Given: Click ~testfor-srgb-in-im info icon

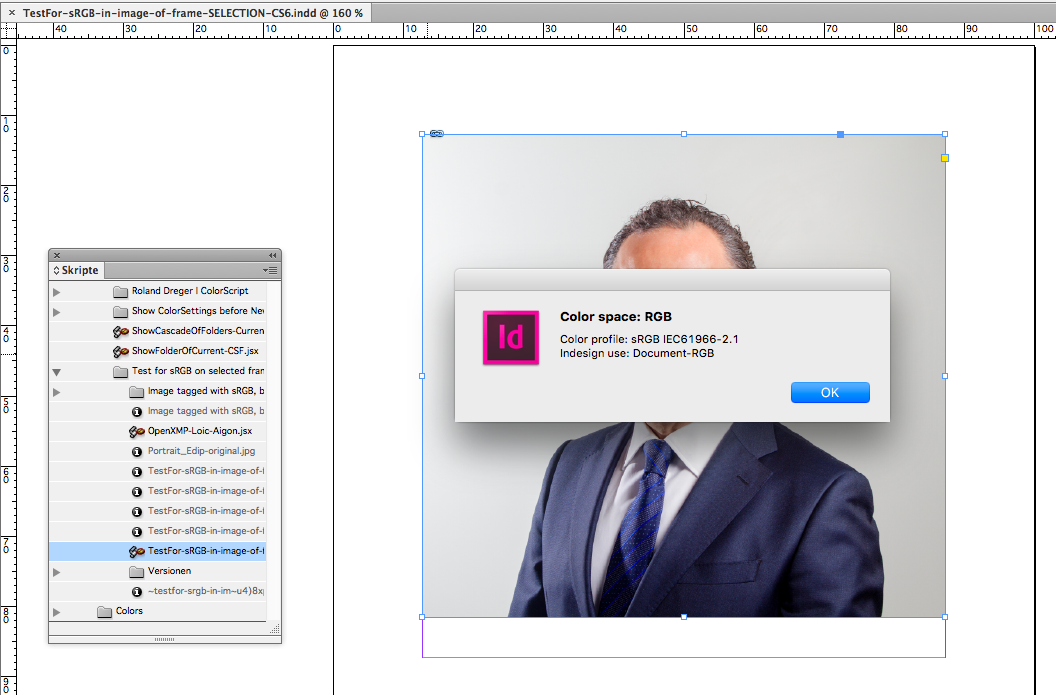Looking at the screenshot, I should [137, 592].
